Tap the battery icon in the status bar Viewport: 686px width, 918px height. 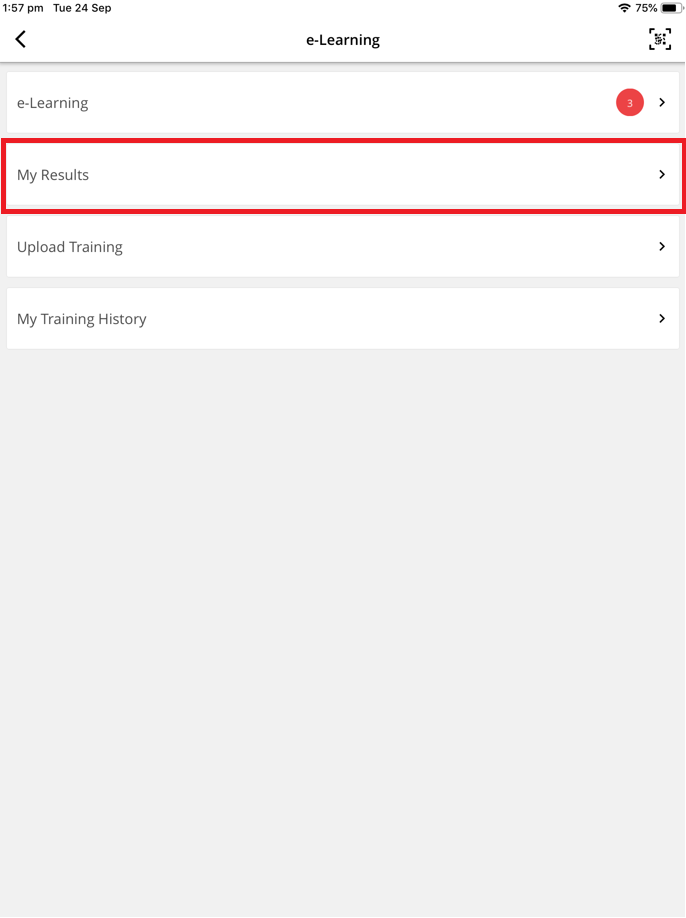pos(670,8)
